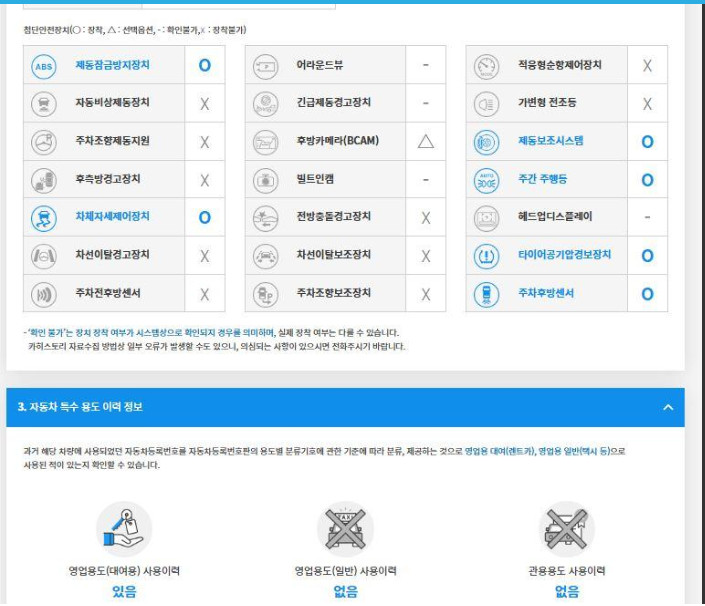Collapse section 3 with the chevron arrow
Screen dimensions: 705x606
point(668,407)
